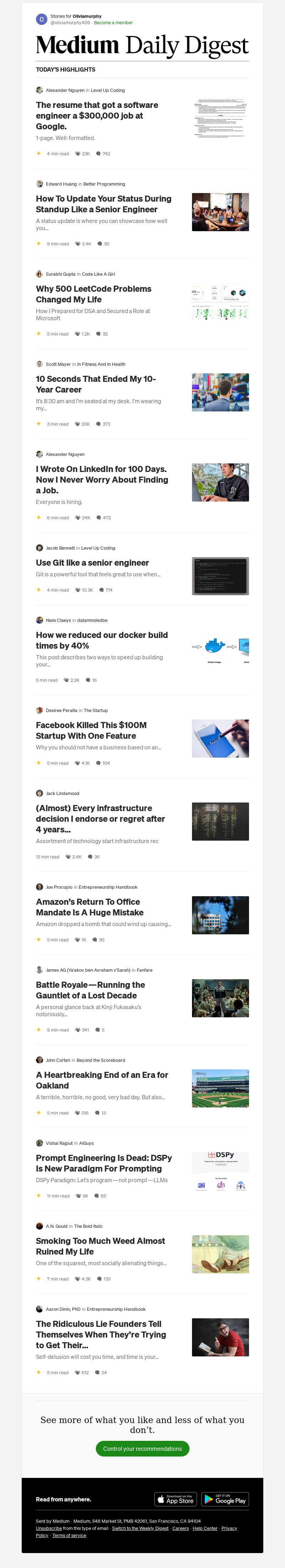Image resolution: width=285 pixels, height=1568 pixels.
Task: Click Vishal Rajput's author avatar icon
Action: point(40,1143)
